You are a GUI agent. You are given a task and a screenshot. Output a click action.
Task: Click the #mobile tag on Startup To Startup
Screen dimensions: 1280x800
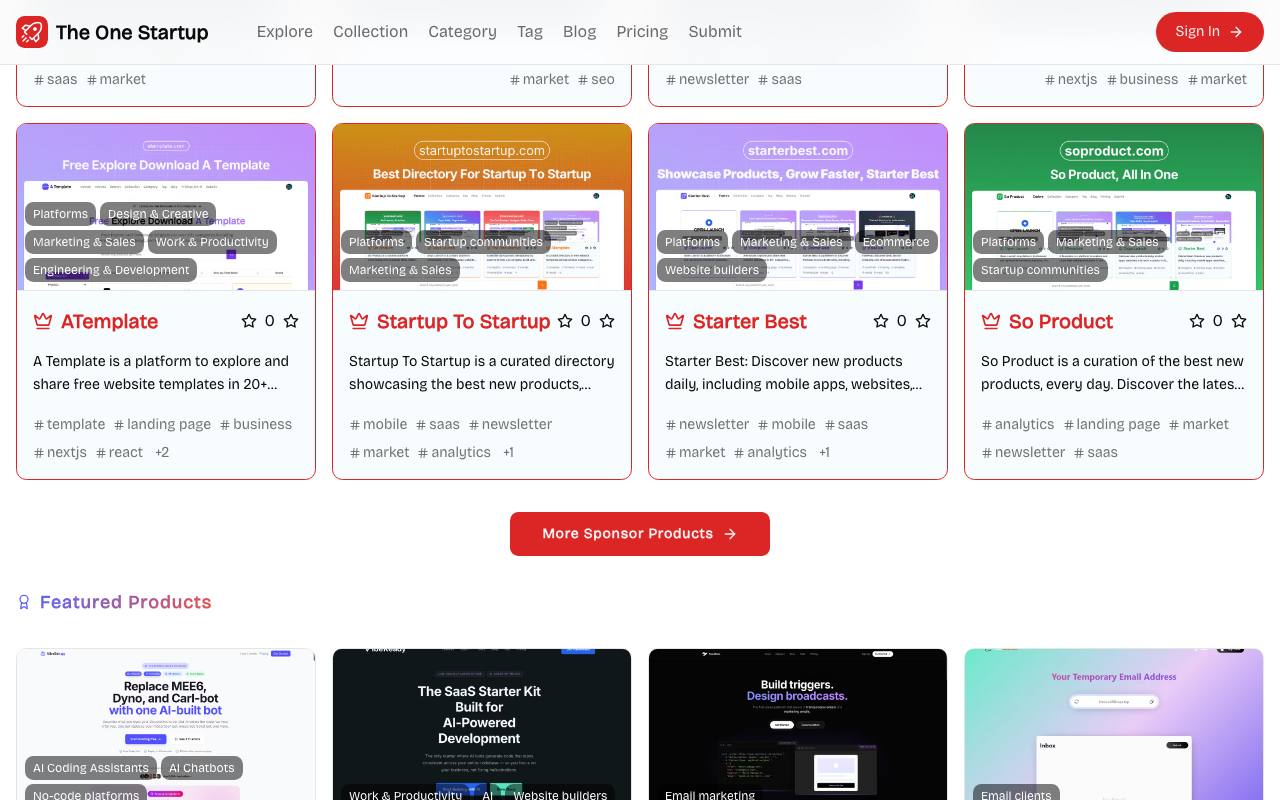click(x=378, y=424)
